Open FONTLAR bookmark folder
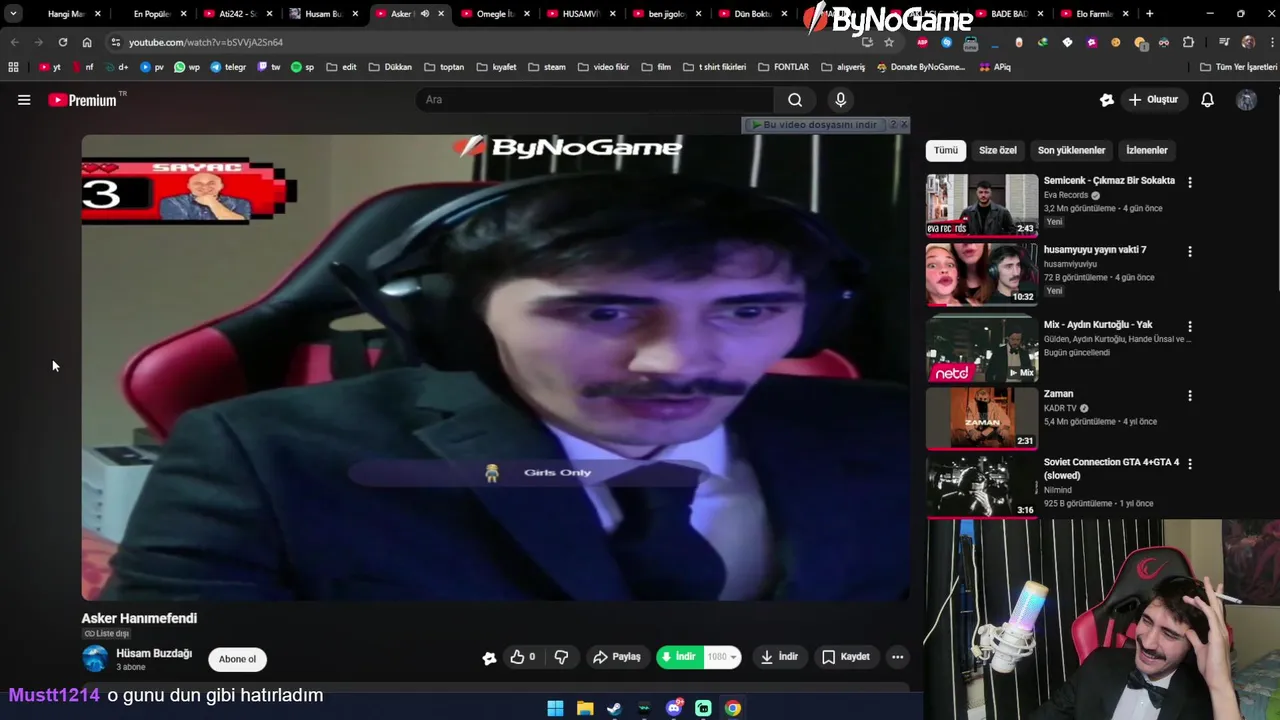Screen dimensions: 1280x720 point(783,67)
